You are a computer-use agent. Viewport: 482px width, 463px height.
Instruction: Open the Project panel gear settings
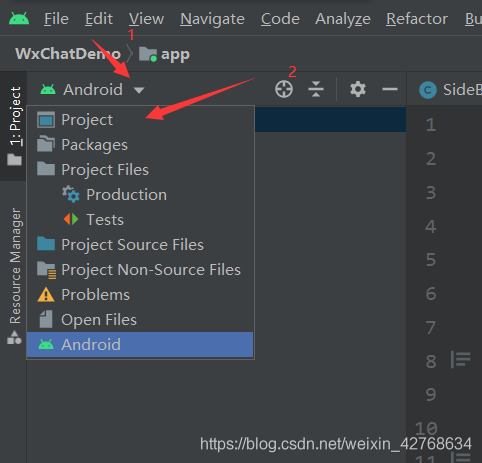click(x=358, y=89)
